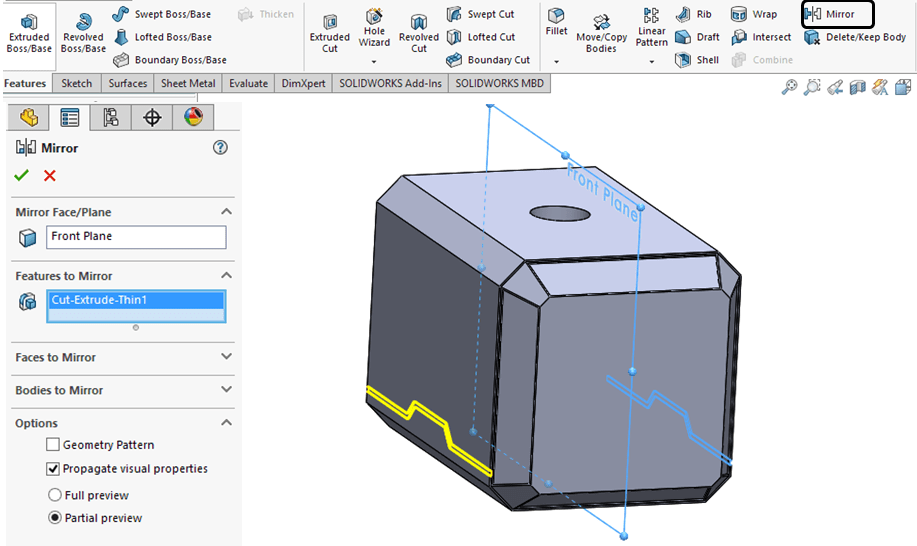
Task: Click the Extruded Cut icon
Action: click(329, 21)
